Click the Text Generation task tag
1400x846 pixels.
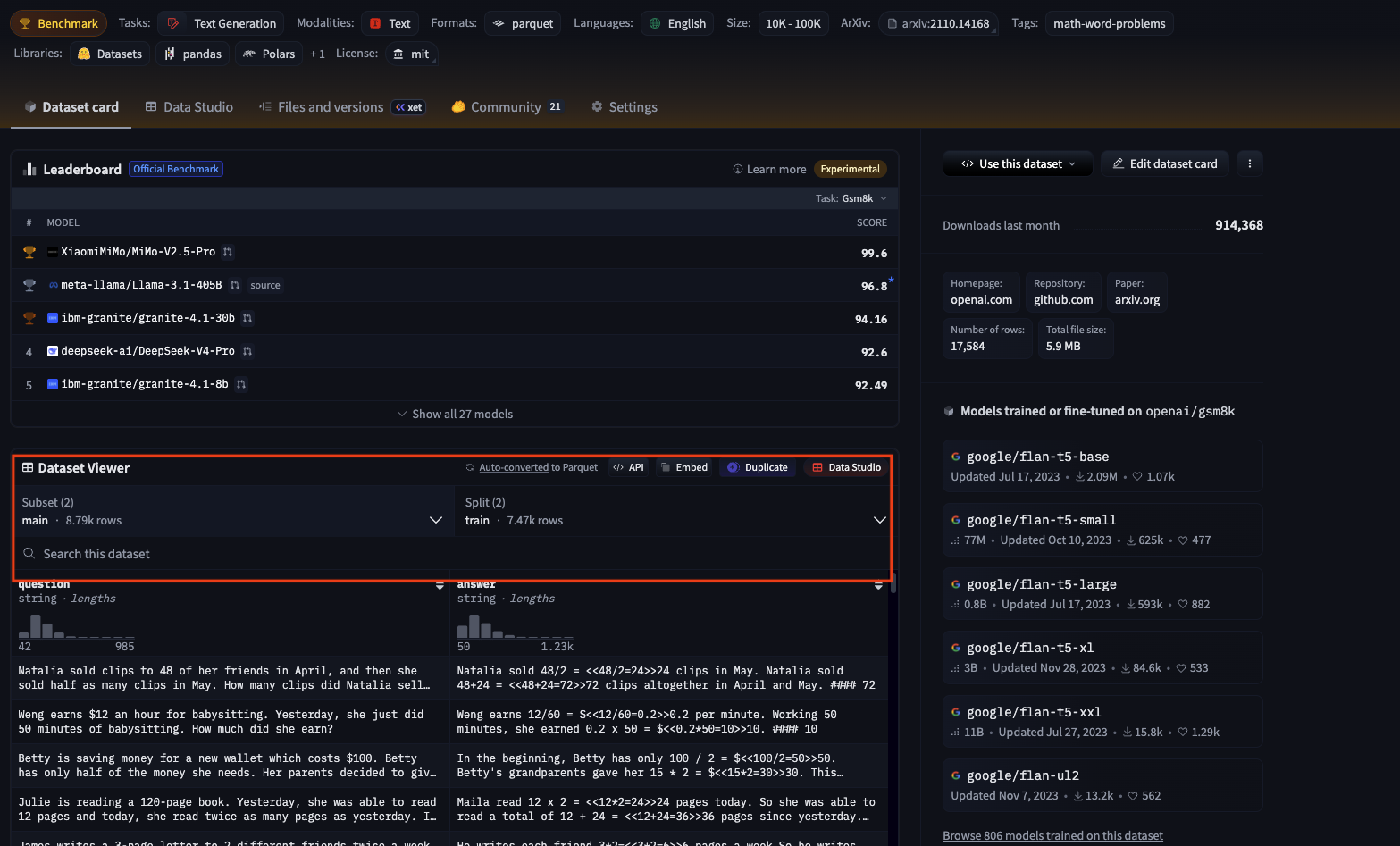click(222, 23)
